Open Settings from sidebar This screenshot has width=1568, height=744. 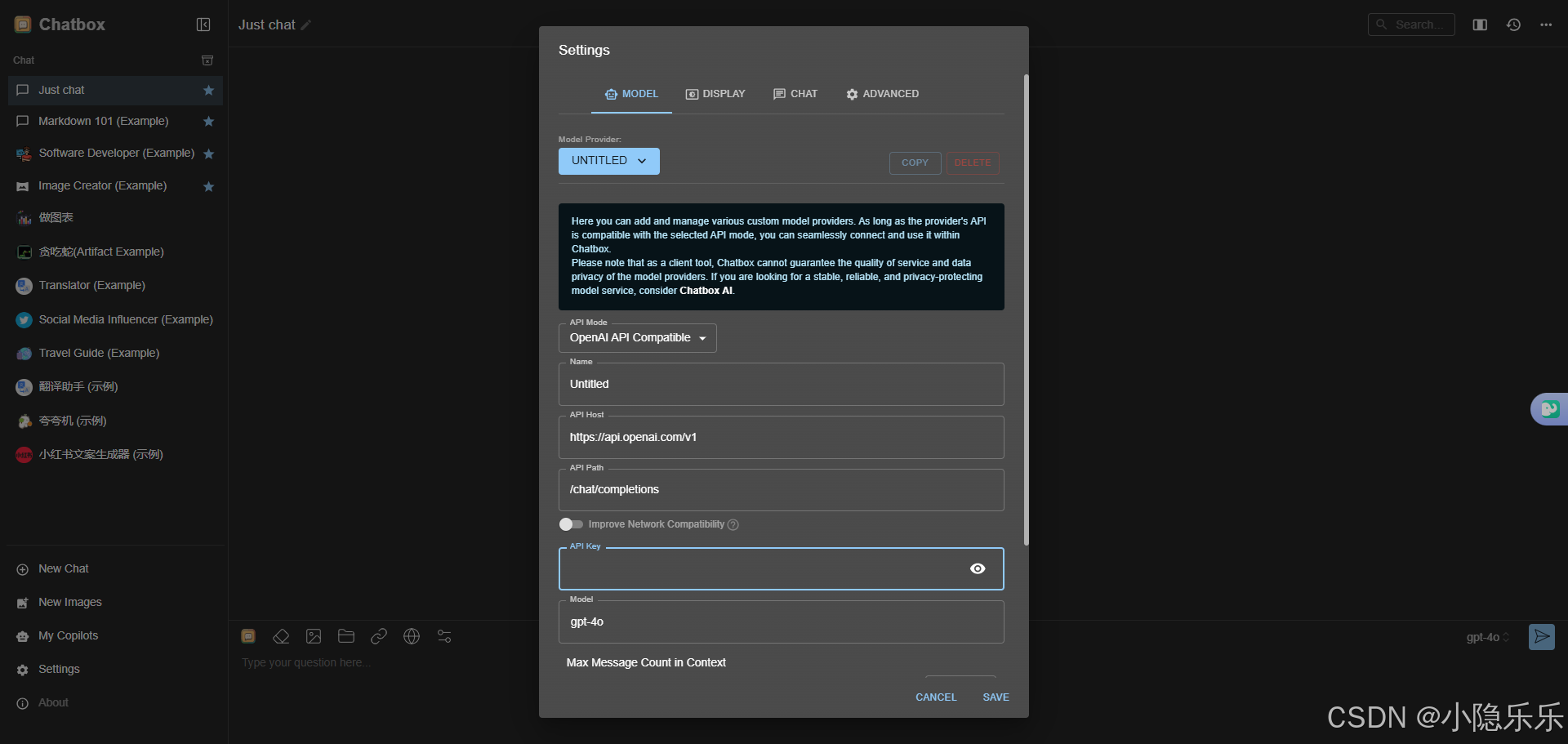[x=114, y=670]
